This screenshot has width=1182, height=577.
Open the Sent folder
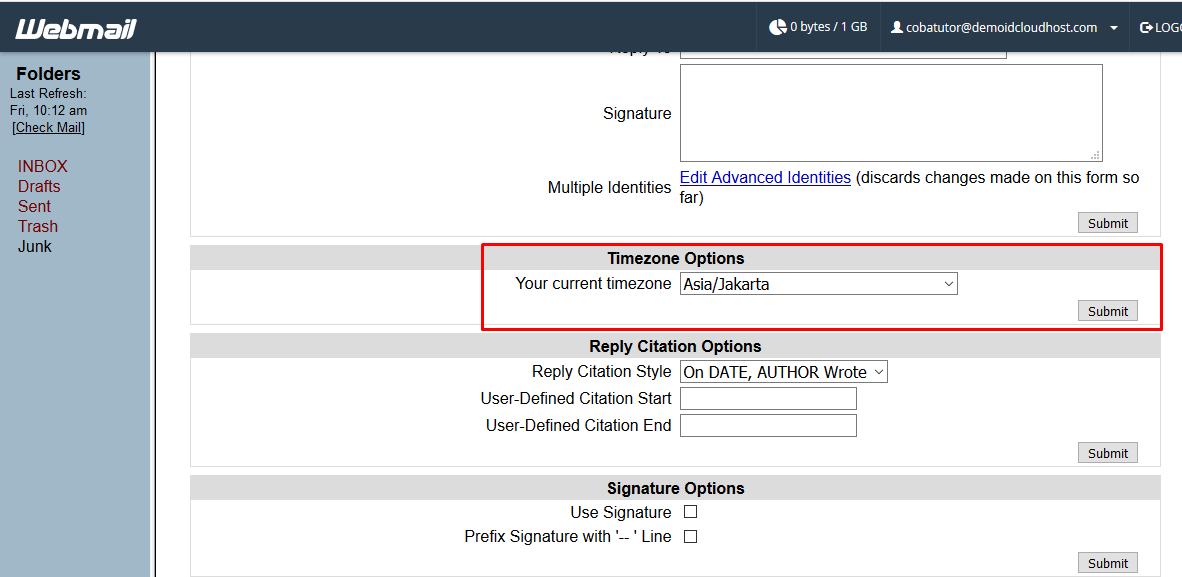pos(34,206)
